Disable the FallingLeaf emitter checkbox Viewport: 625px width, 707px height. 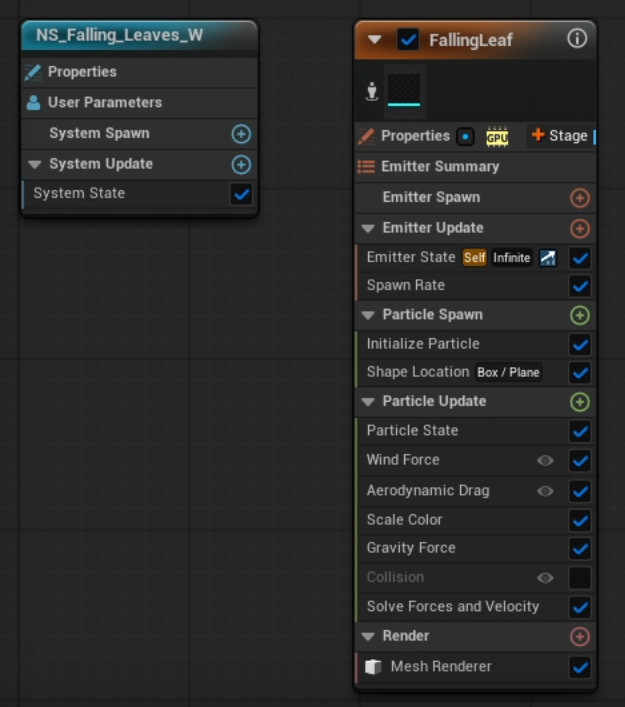[x=408, y=40]
